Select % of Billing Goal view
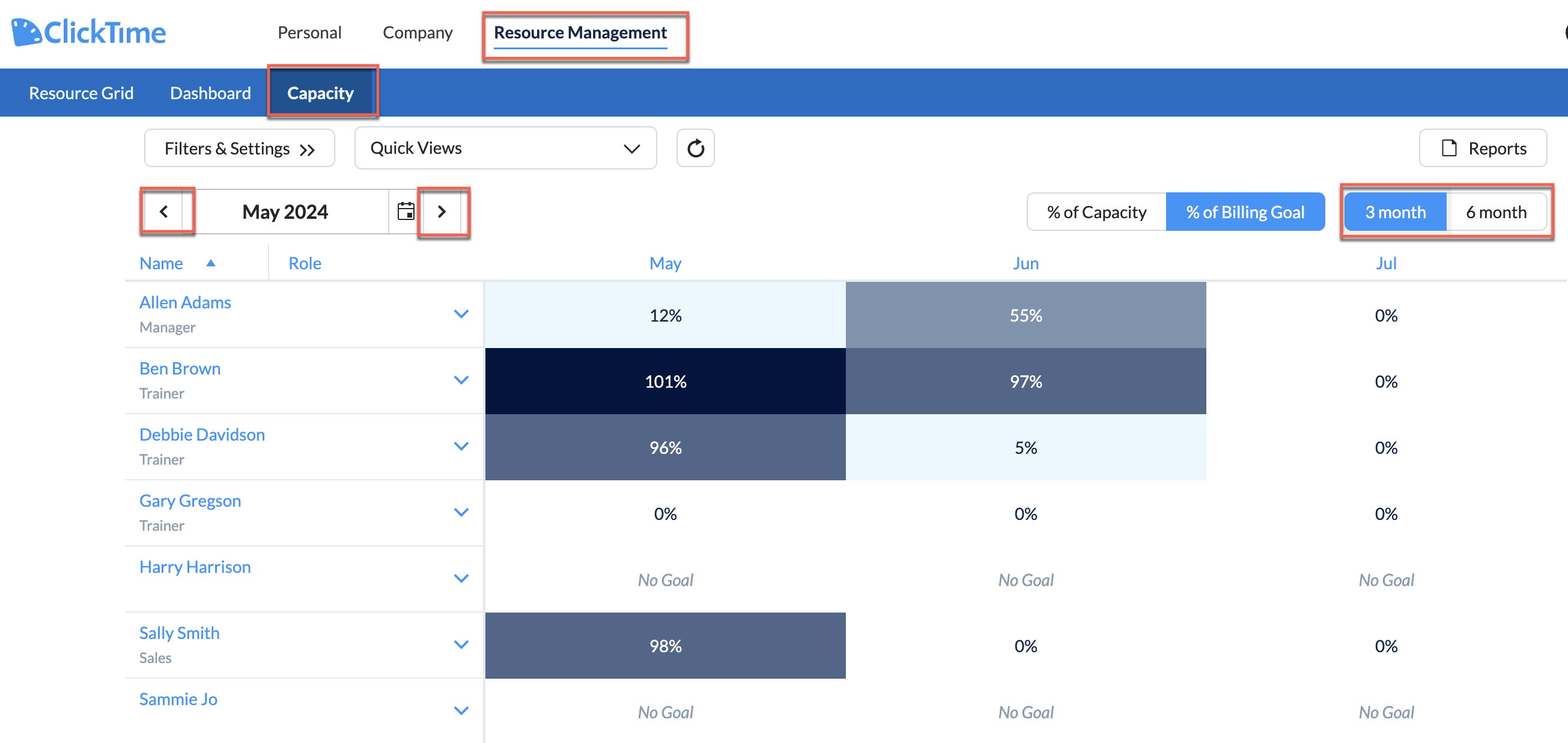This screenshot has width=1568, height=743. [x=1245, y=212]
